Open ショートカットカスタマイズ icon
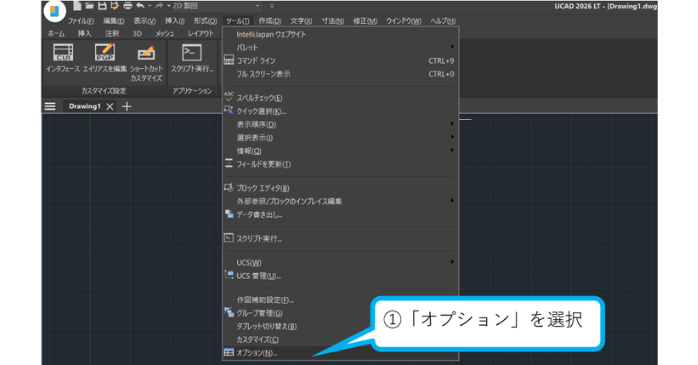698x365 pixels. coord(146,62)
